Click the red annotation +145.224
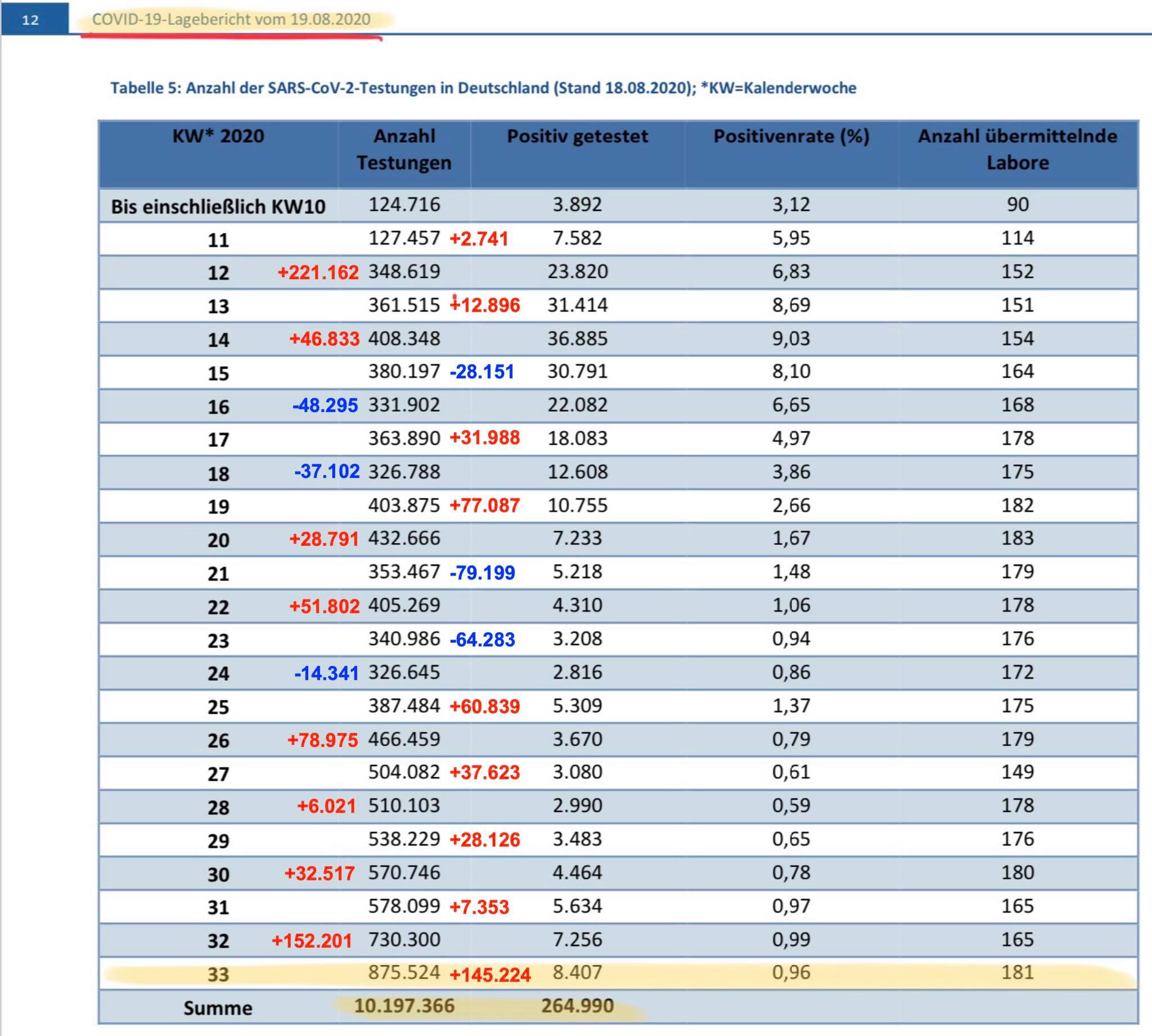The image size is (1152, 1036). pos(490,975)
